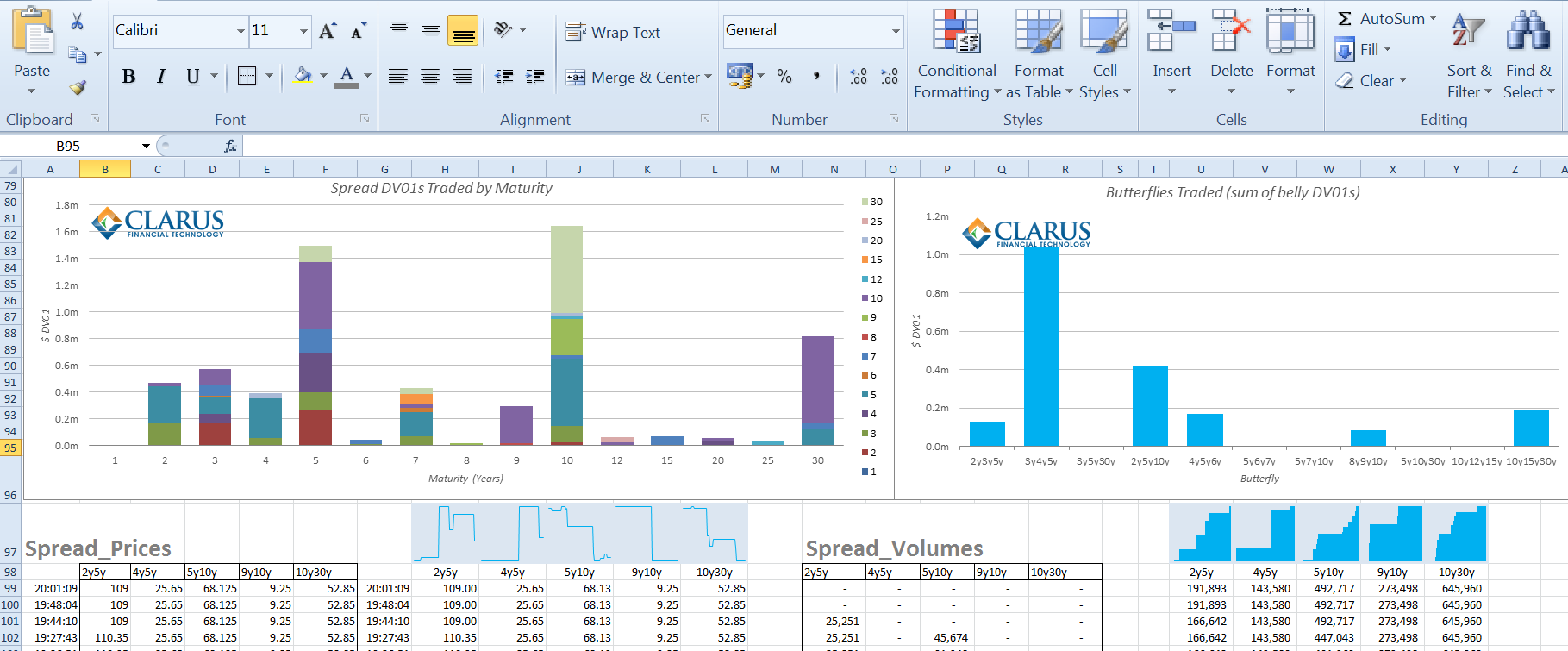Click the Copy icon
Image resolution: width=1568 pixels, height=651 pixels.
(78, 54)
